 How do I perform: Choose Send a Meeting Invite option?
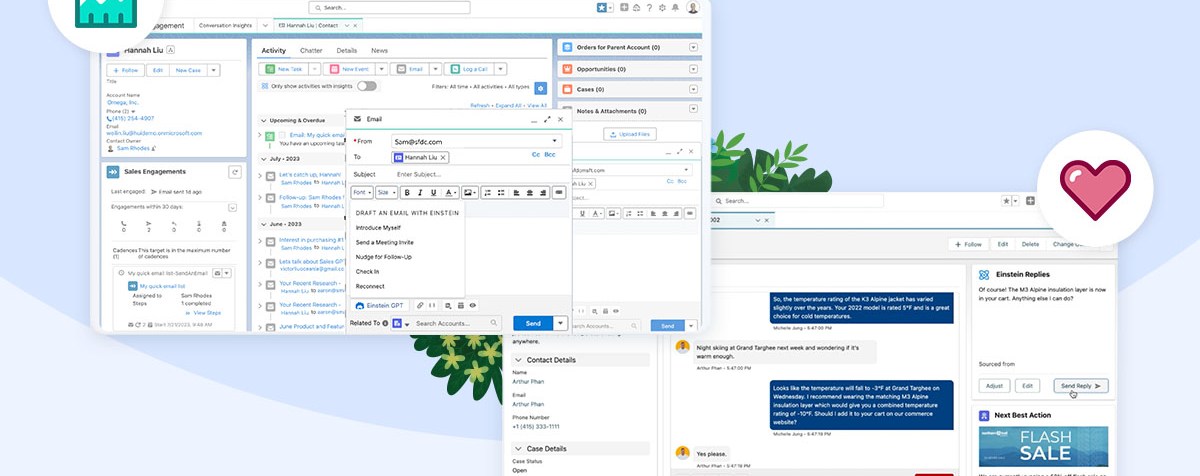pos(385,242)
